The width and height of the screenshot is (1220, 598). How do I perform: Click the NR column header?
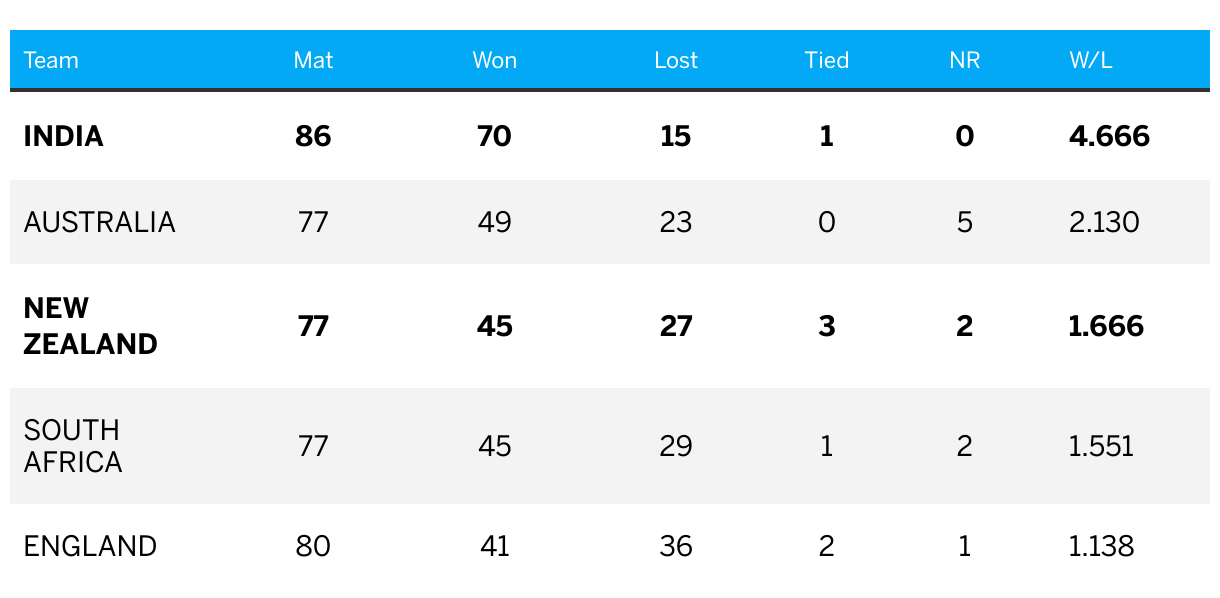(x=964, y=60)
